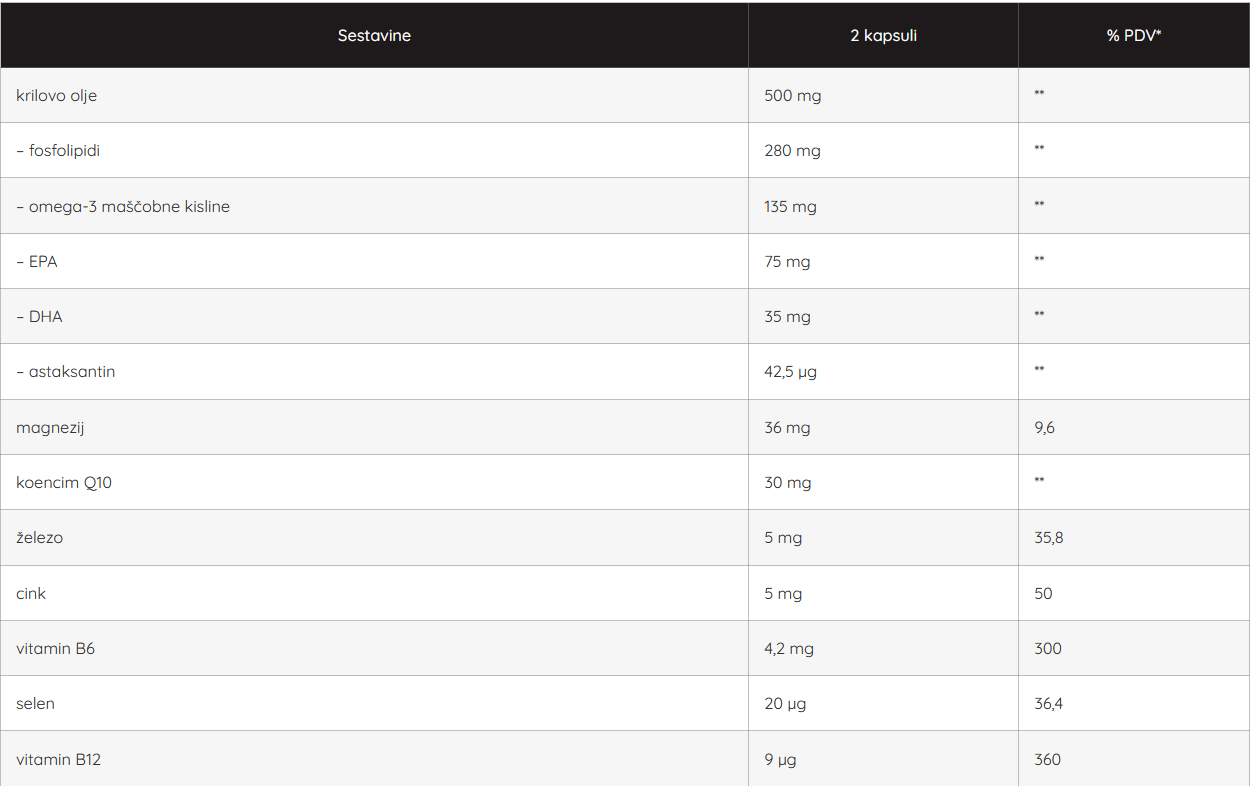Image resolution: width=1250 pixels, height=786 pixels.
Task: Select the selen ingredient cell
Action: coord(36,704)
